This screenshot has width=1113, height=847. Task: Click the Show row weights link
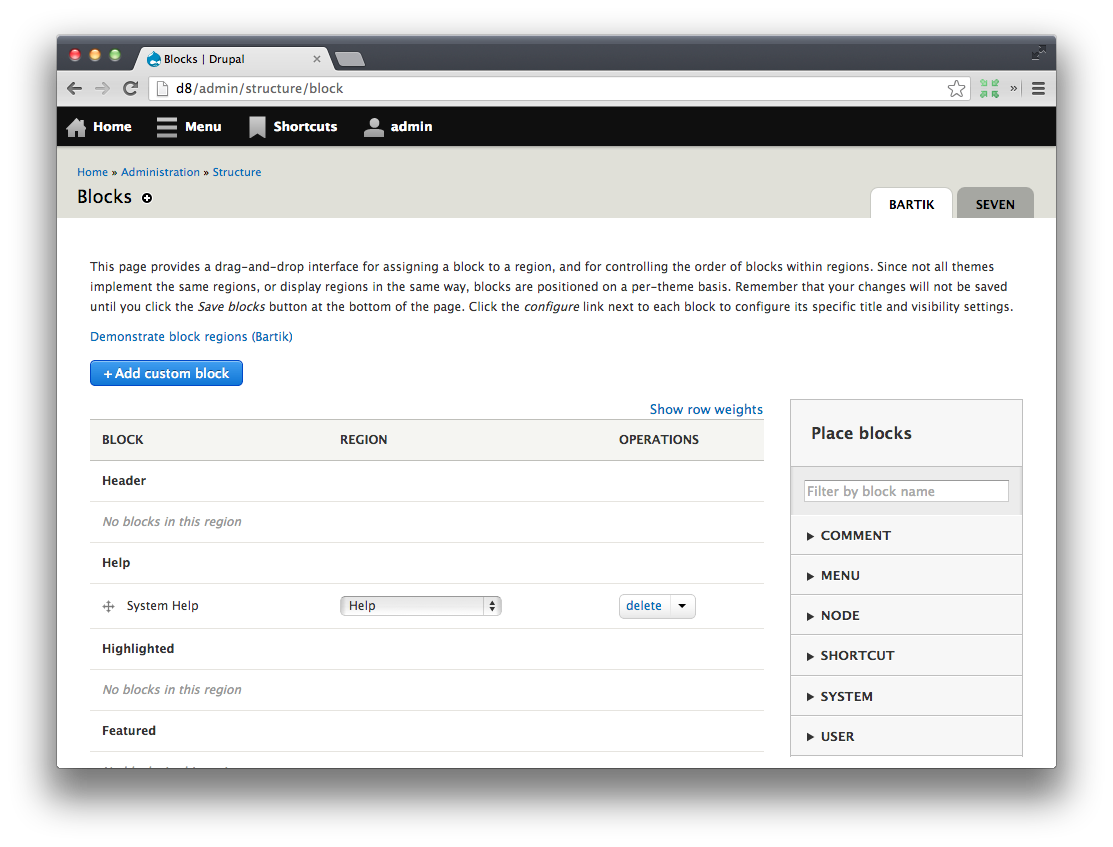coord(706,410)
